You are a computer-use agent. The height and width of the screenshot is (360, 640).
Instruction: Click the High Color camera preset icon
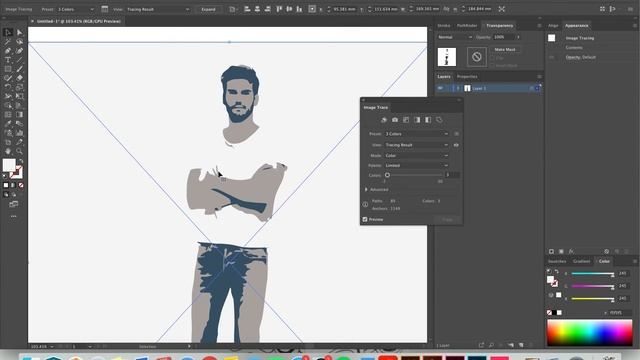395,120
